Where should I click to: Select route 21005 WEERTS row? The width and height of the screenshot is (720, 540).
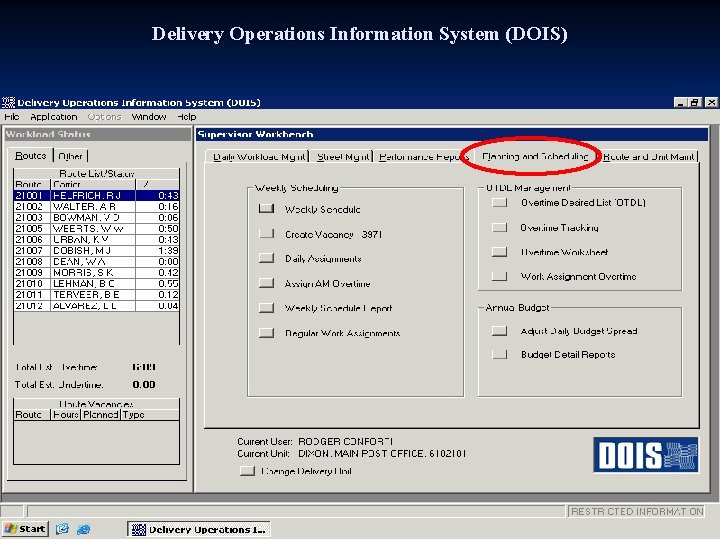pos(96,228)
